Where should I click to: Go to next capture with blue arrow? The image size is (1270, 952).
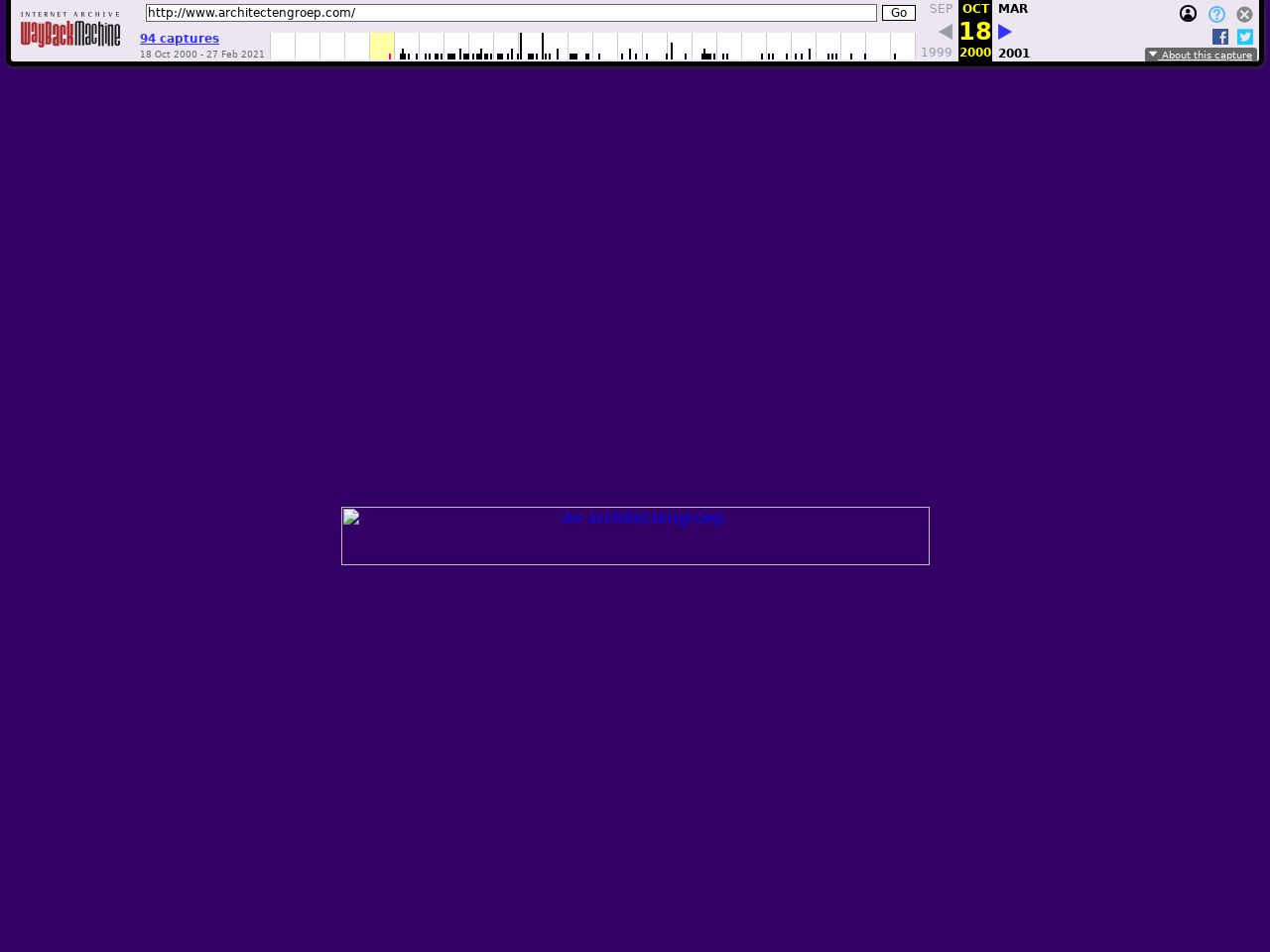pyautogui.click(x=1004, y=32)
